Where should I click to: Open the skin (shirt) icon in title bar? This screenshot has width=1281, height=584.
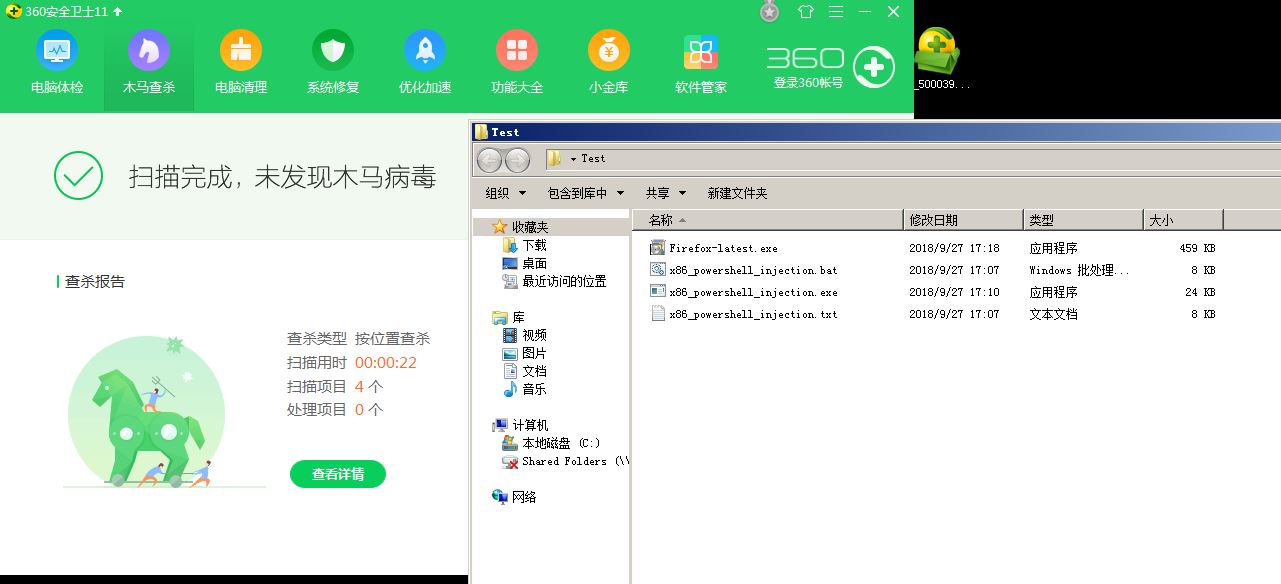(x=806, y=12)
